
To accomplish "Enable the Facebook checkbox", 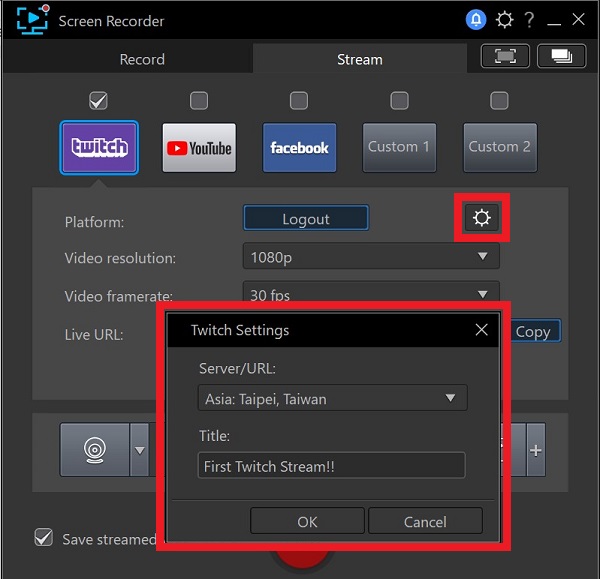I will coord(299,101).
